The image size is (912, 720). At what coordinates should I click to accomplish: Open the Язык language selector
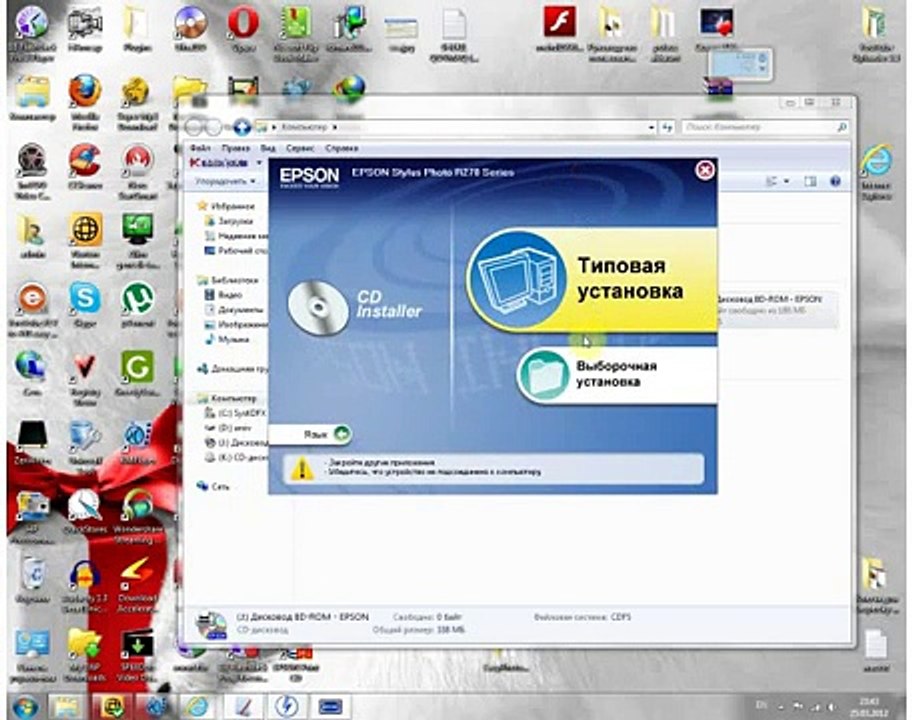[311, 434]
